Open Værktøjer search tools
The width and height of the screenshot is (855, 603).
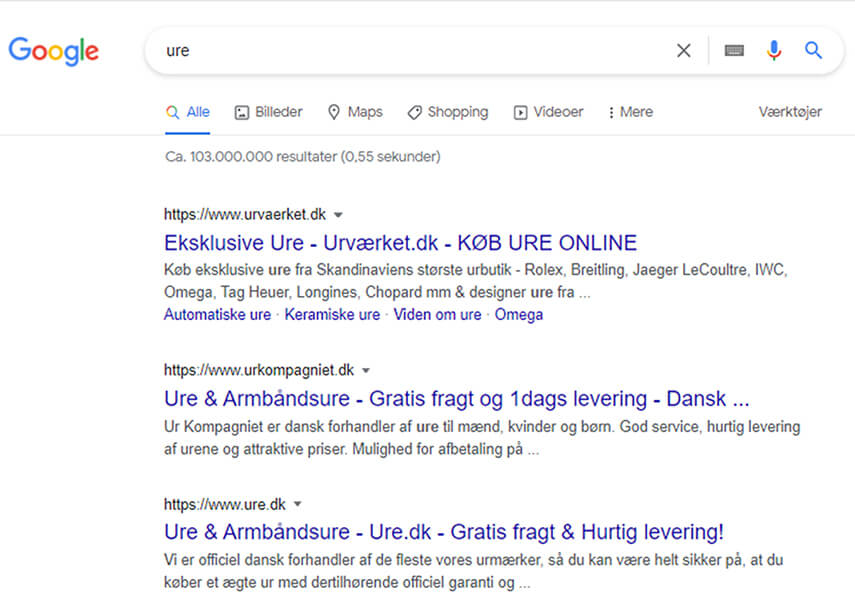[x=790, y=112]
